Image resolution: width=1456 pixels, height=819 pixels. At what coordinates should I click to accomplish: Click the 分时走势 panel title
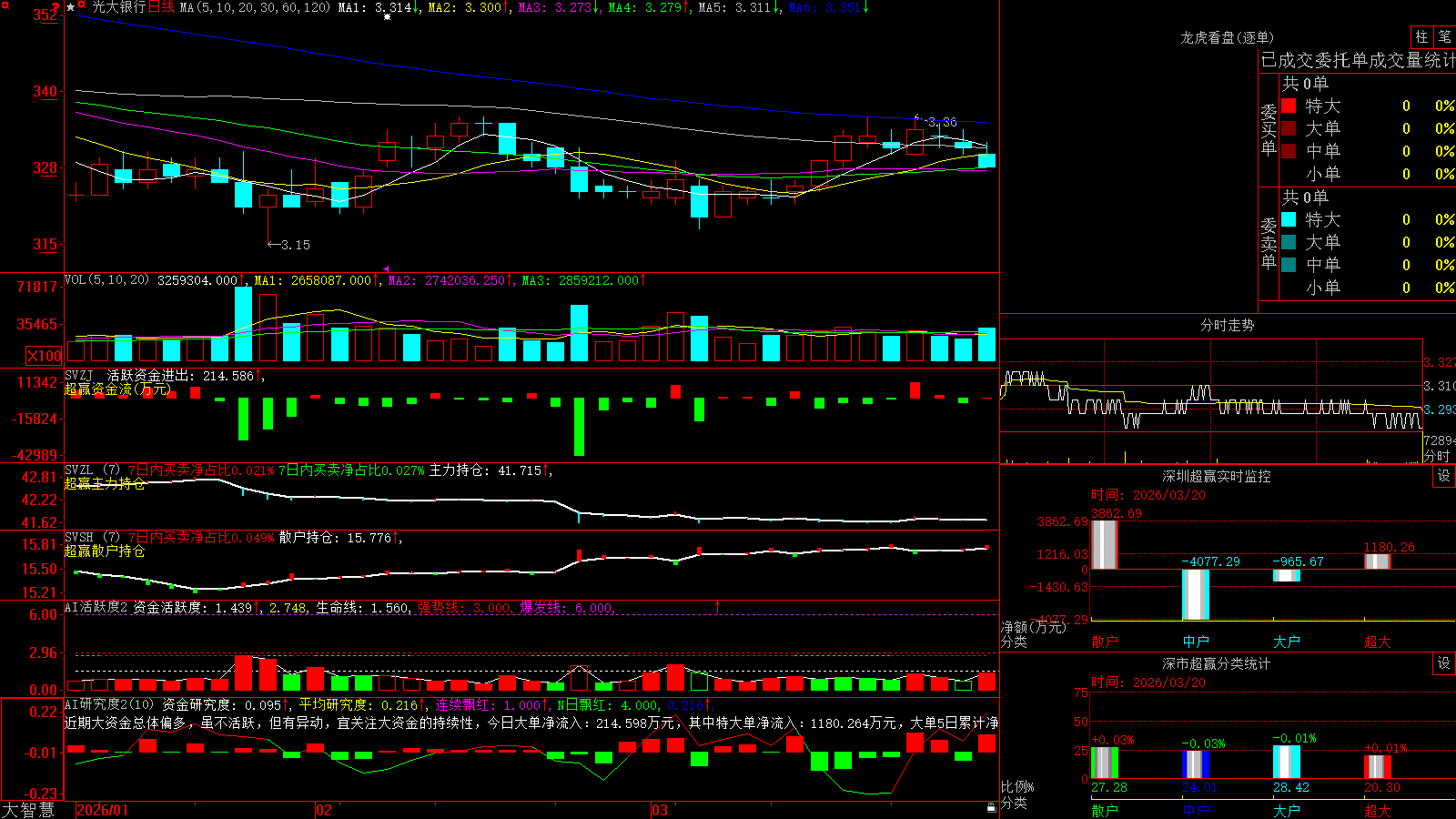[1227, 325]
